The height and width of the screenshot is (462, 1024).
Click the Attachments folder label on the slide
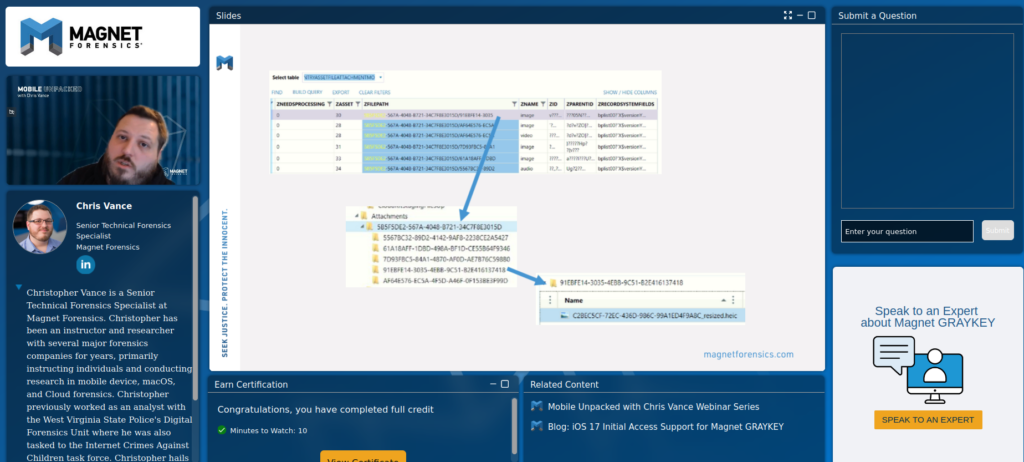pyautogui.click(x=390, y=216)
